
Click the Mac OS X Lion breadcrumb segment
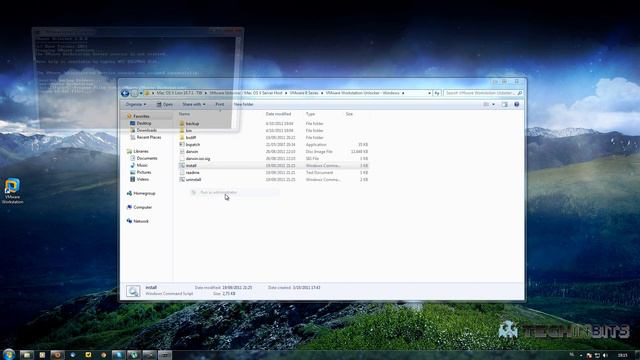click(179, 93)
